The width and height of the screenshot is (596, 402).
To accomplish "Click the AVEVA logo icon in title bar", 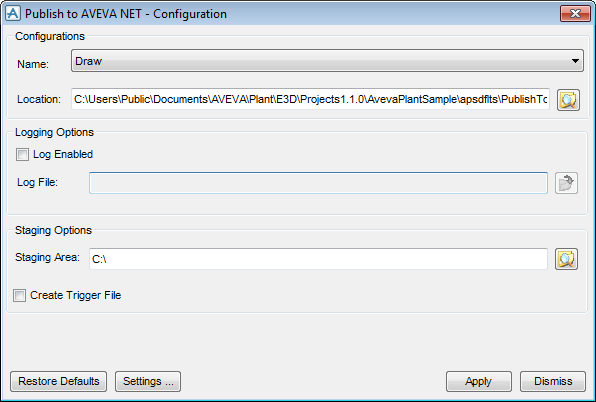I will (13, 13).
